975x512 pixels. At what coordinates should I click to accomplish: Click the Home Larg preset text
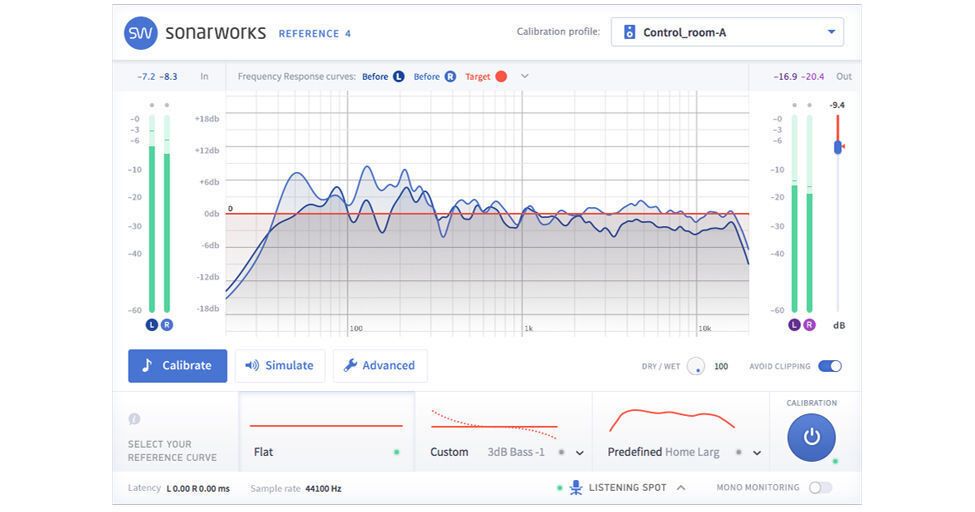[692, 452]
